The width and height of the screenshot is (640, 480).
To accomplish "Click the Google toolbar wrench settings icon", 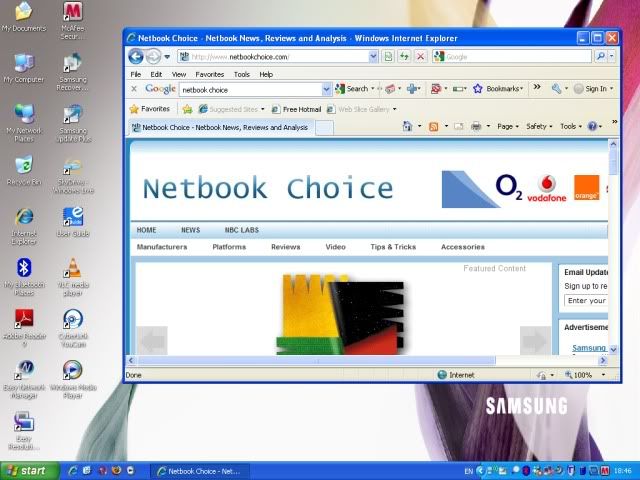I will 557,89.
